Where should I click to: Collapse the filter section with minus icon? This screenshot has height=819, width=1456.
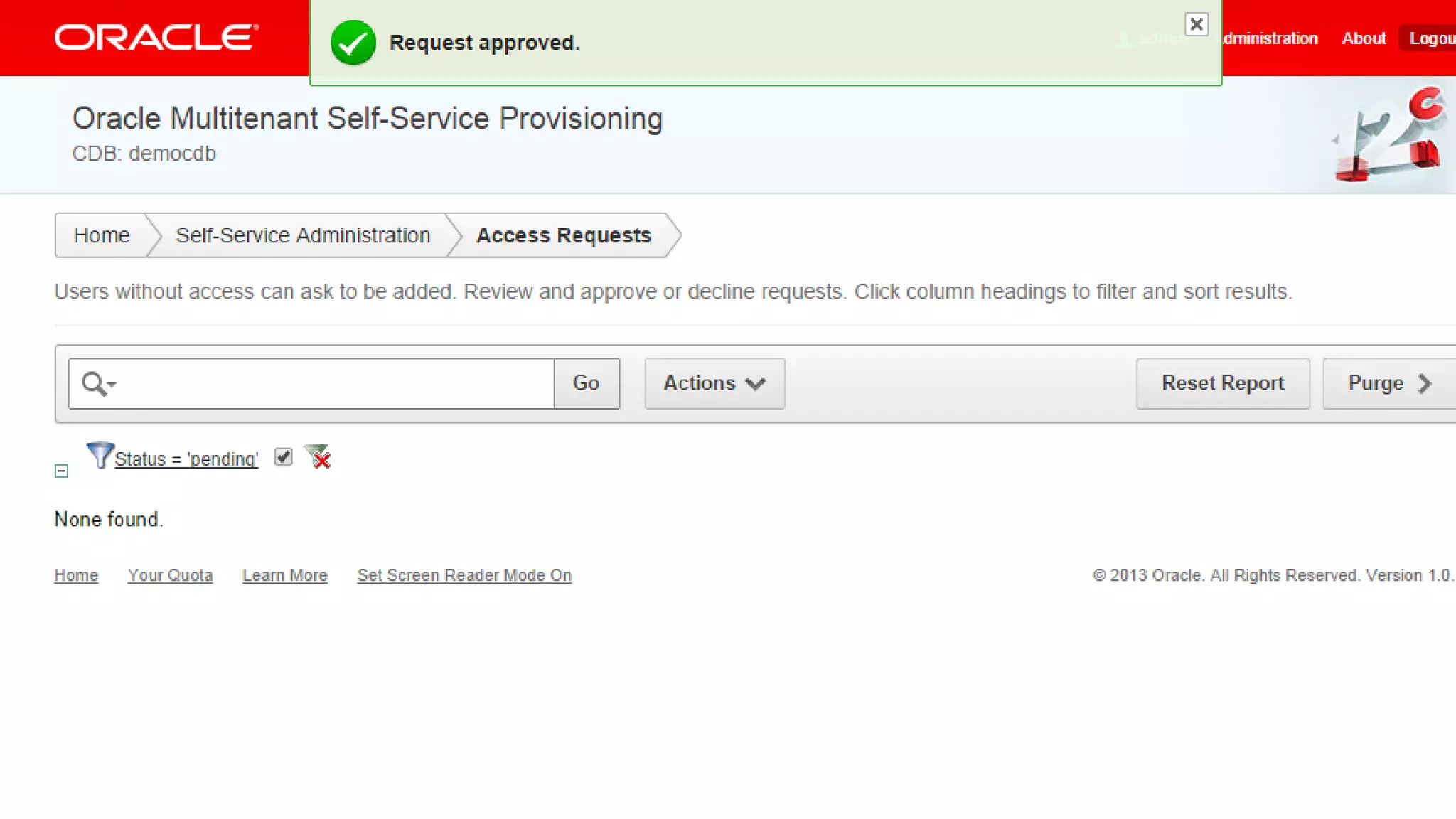coord(61,471)
